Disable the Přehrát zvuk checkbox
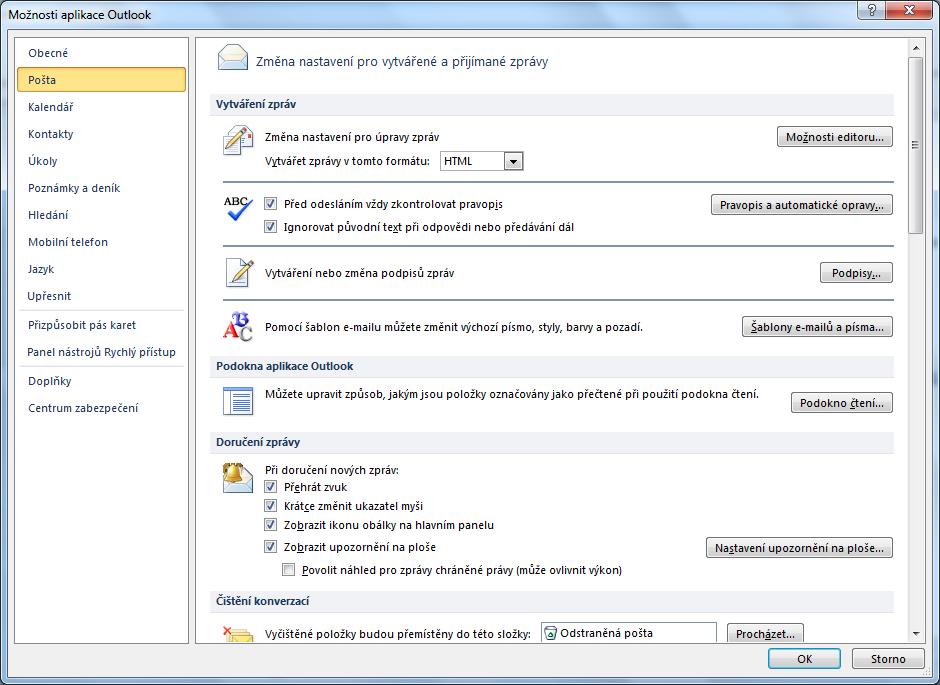Viewport: 940px width, 685px height. coord(270,487)
